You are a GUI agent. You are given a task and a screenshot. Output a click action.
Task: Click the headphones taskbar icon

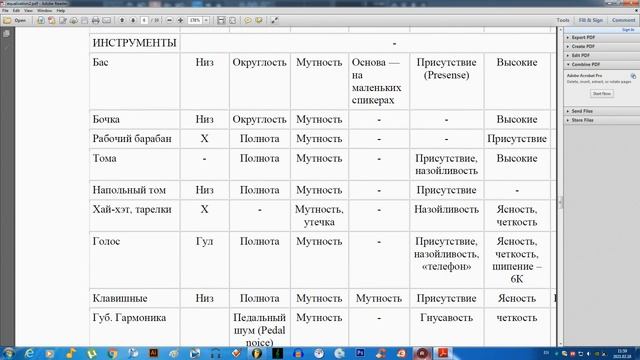click(216, 353)
